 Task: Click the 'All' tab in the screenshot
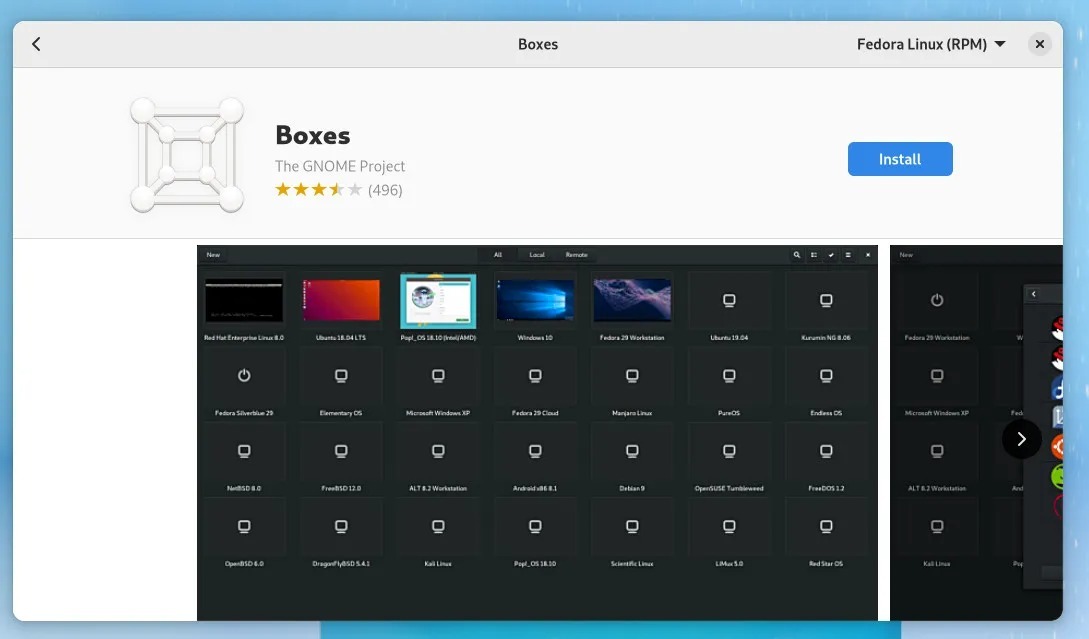tap(498, 255)
